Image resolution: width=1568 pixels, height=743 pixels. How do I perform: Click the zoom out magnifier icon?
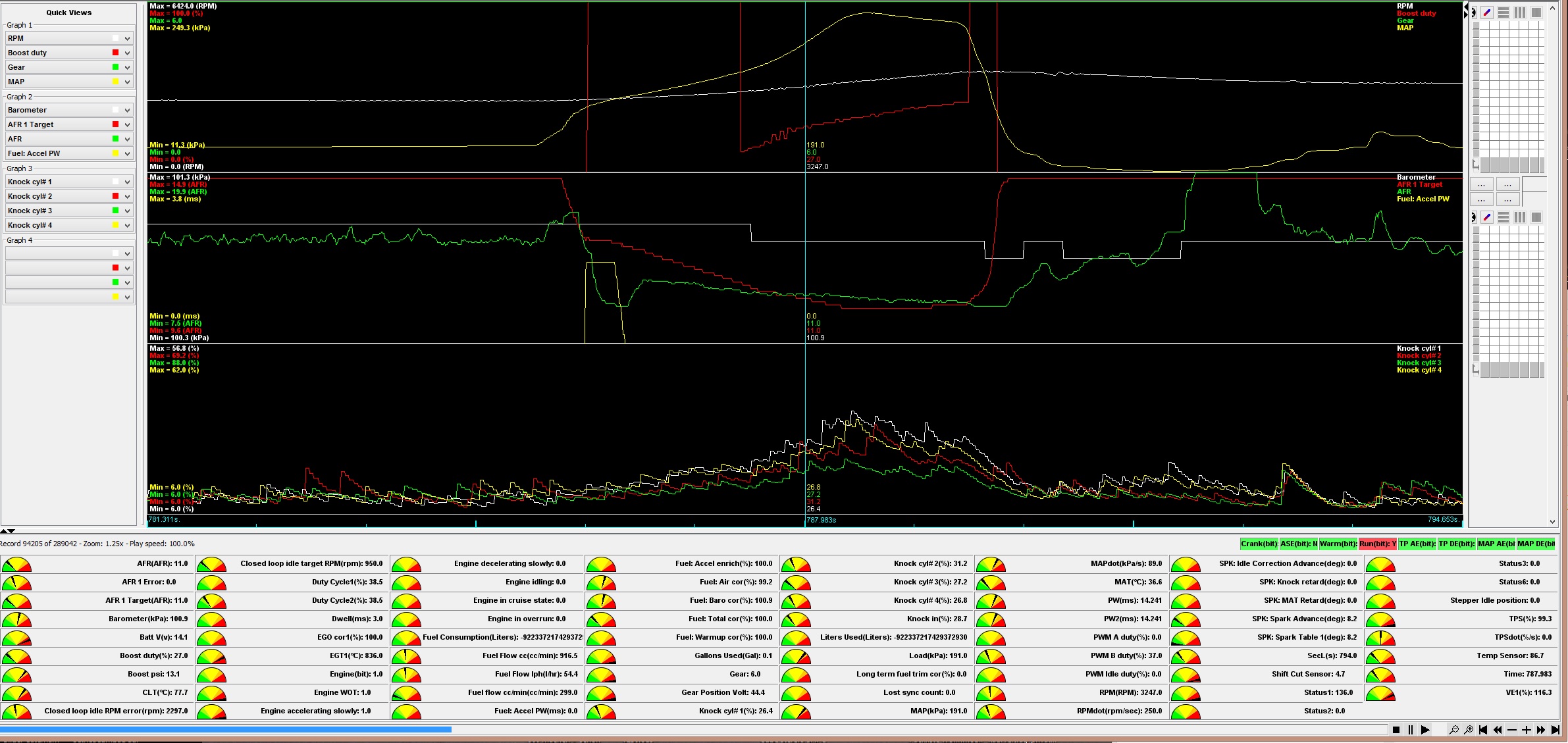pos(1454,730)
